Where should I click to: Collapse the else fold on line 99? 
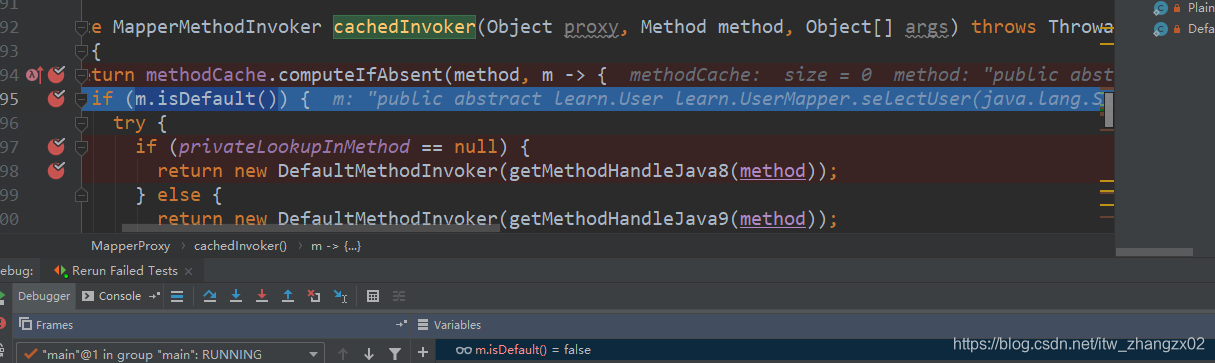[x=82, y=195]
